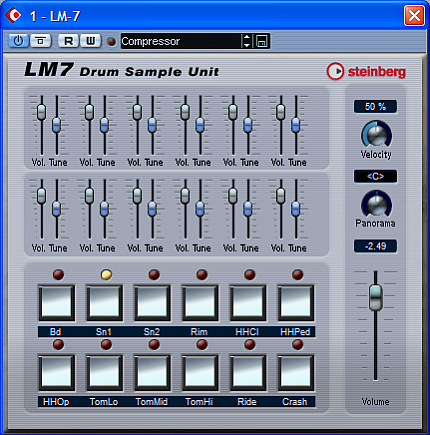
Task: Select the LED above the TomLo pad
Action: coord(106,344)
